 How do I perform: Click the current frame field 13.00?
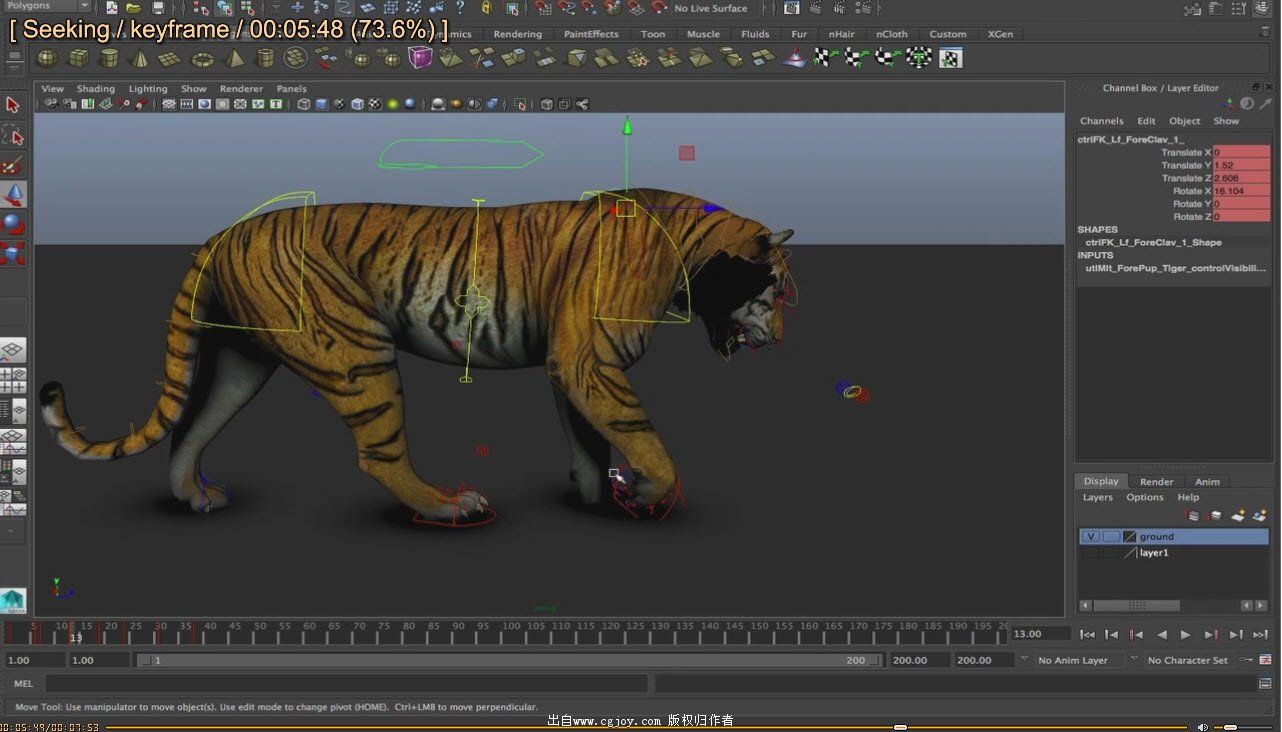pyautogui.click(x=1039, y=634)
